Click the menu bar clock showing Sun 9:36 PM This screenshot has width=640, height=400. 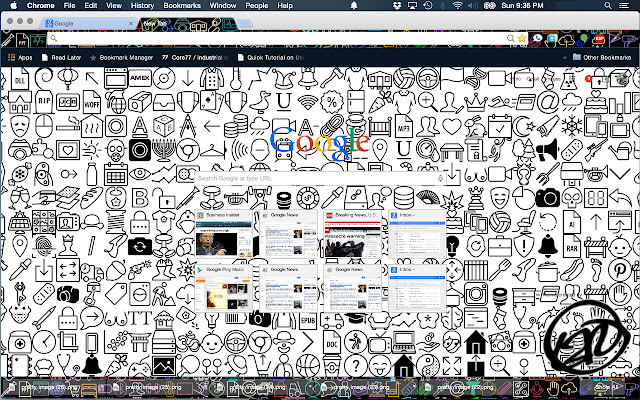[x=522, y=5]
